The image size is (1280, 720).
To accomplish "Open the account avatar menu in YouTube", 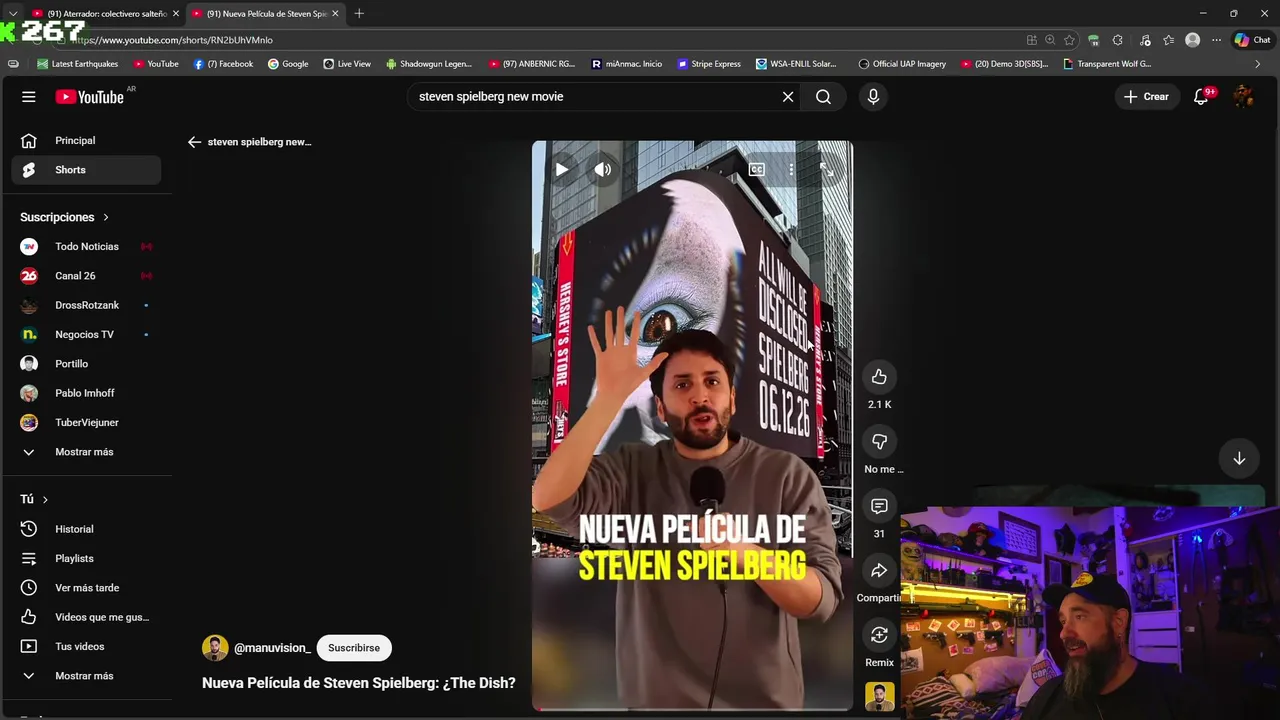I will click(1243, 97).
